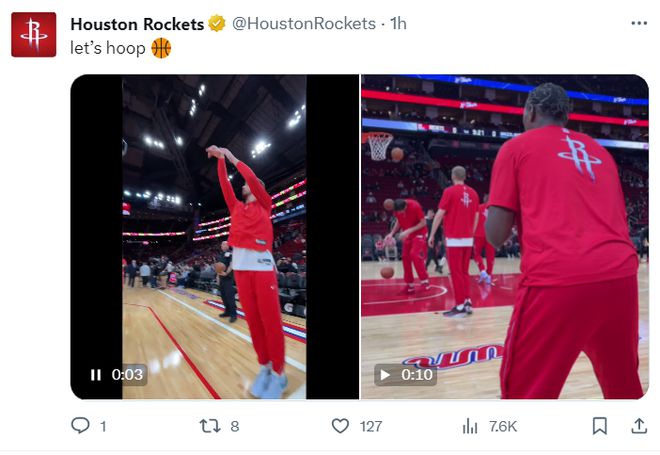Open the three-dot more options menu
Screen dimensions: 660x455
[638, 23]
